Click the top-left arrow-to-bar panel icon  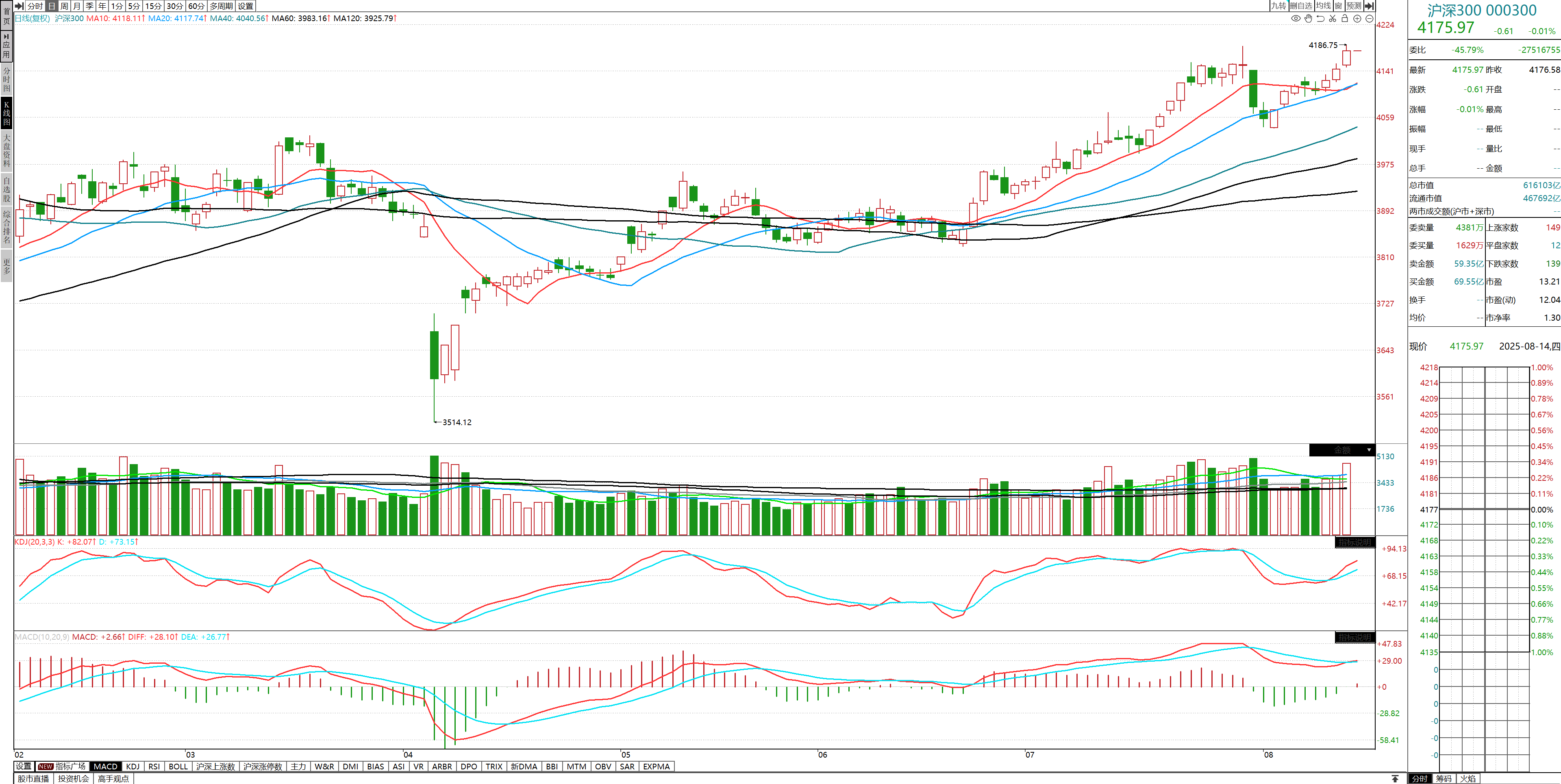[x=20, y=5]
